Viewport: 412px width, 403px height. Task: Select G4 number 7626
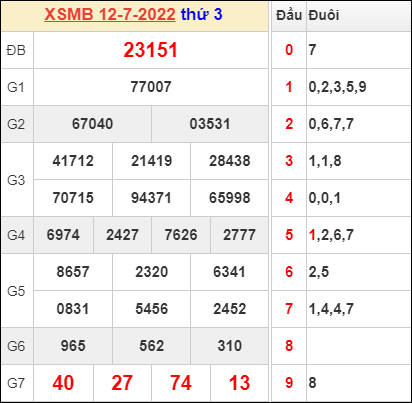(181, 235)
